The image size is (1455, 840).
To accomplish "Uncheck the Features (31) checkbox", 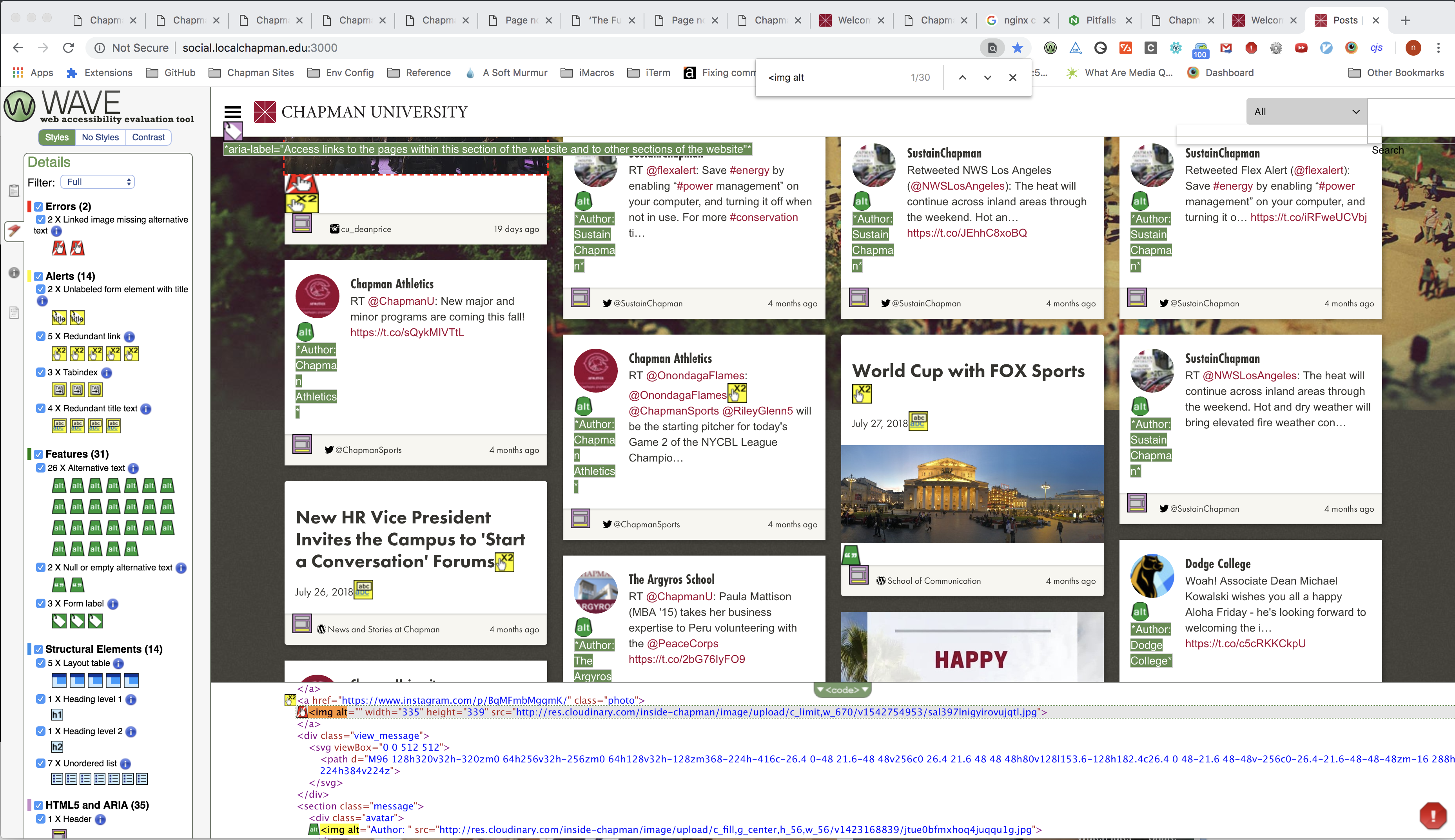I will click(x=38, y=454).
